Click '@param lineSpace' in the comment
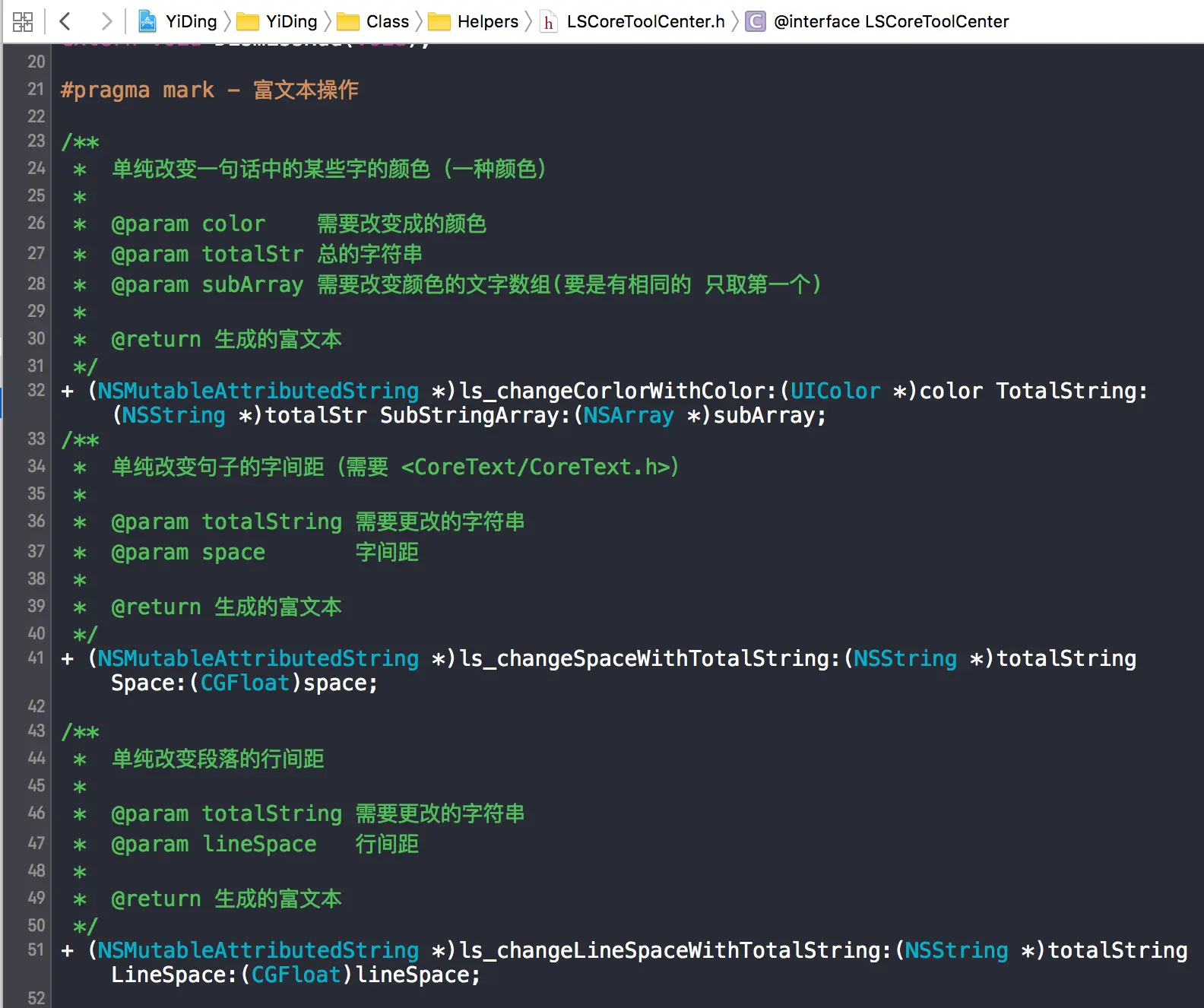Image resolution: width=1204 pixels, height=1008 pixels. pos(214,845)
